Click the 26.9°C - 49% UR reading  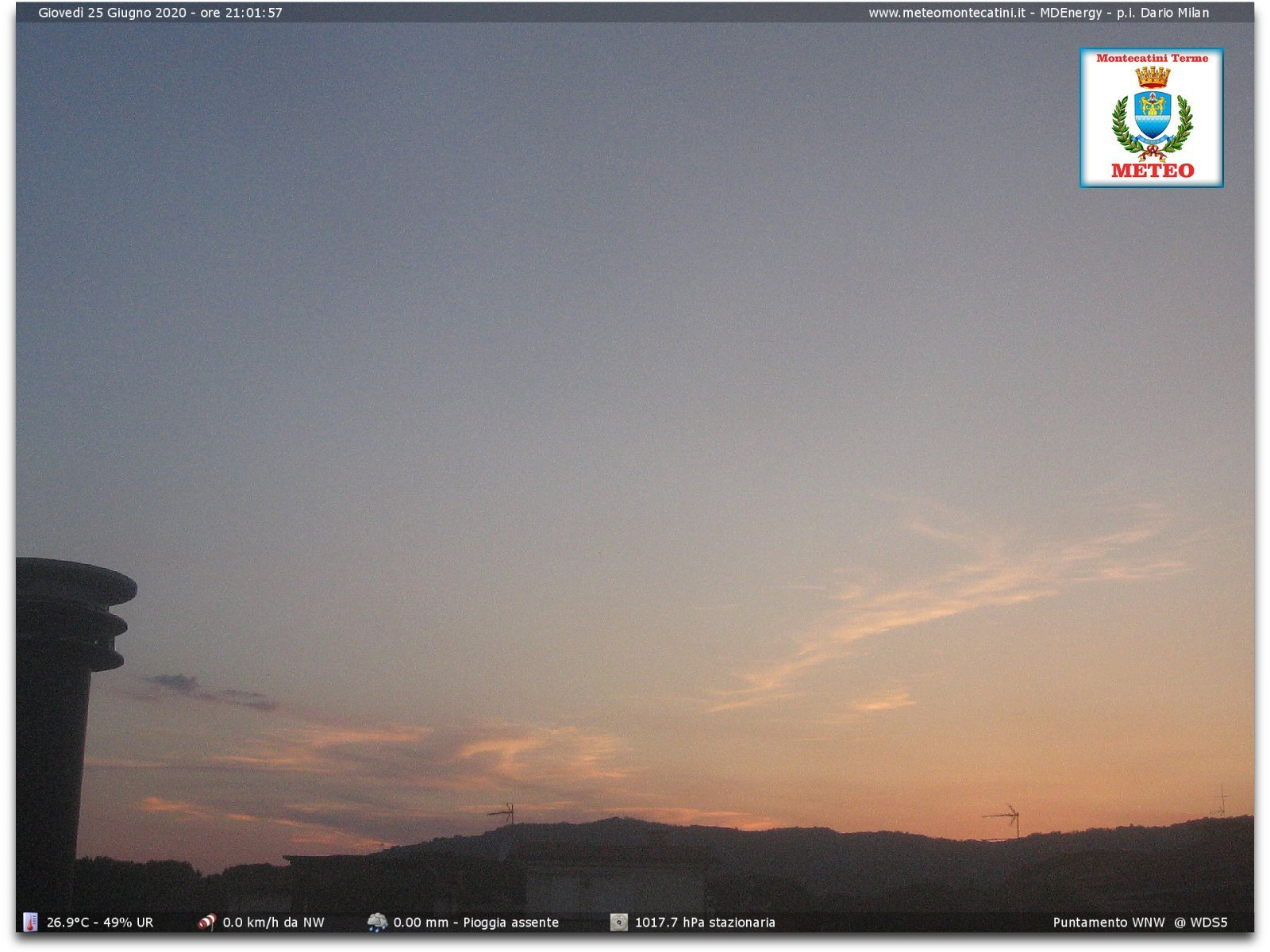[x=100, y=923]
